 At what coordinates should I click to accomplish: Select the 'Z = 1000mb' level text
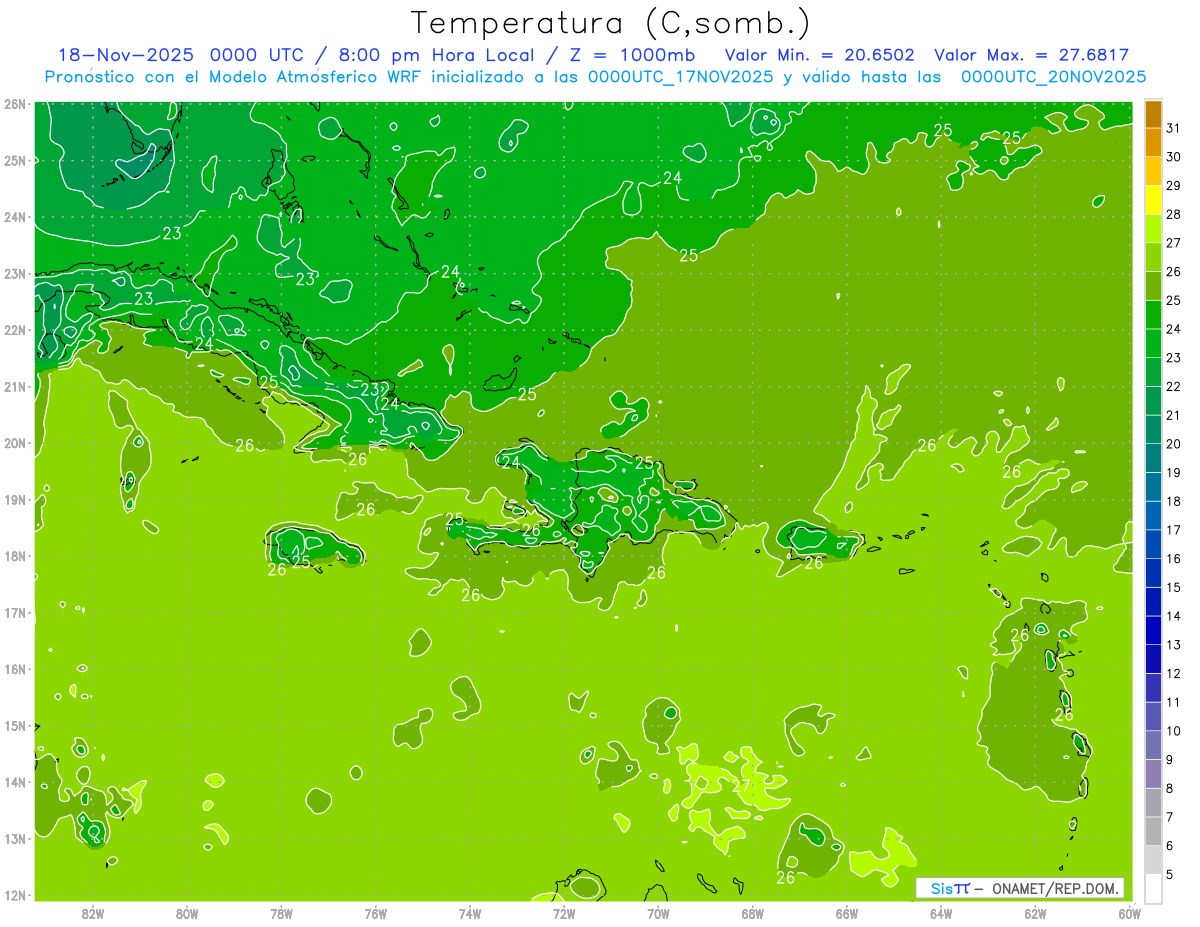click(x=633, y=55)
